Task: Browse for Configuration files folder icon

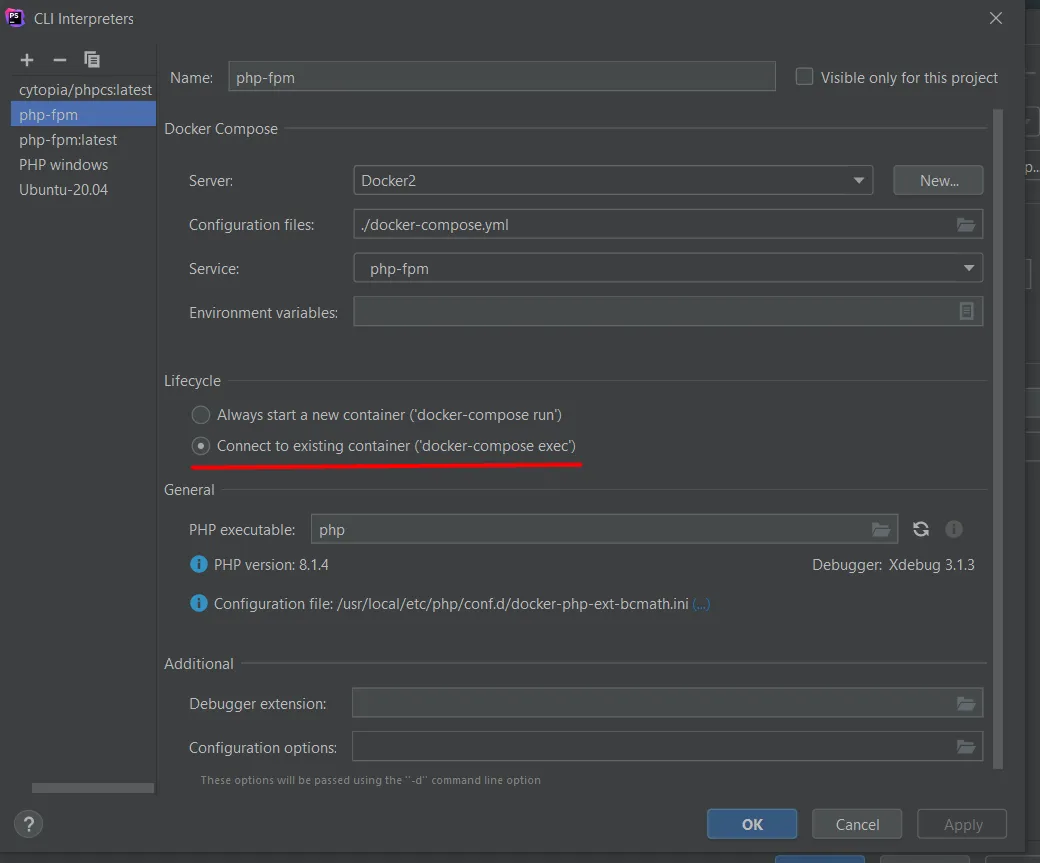Action: pos(966,225)
